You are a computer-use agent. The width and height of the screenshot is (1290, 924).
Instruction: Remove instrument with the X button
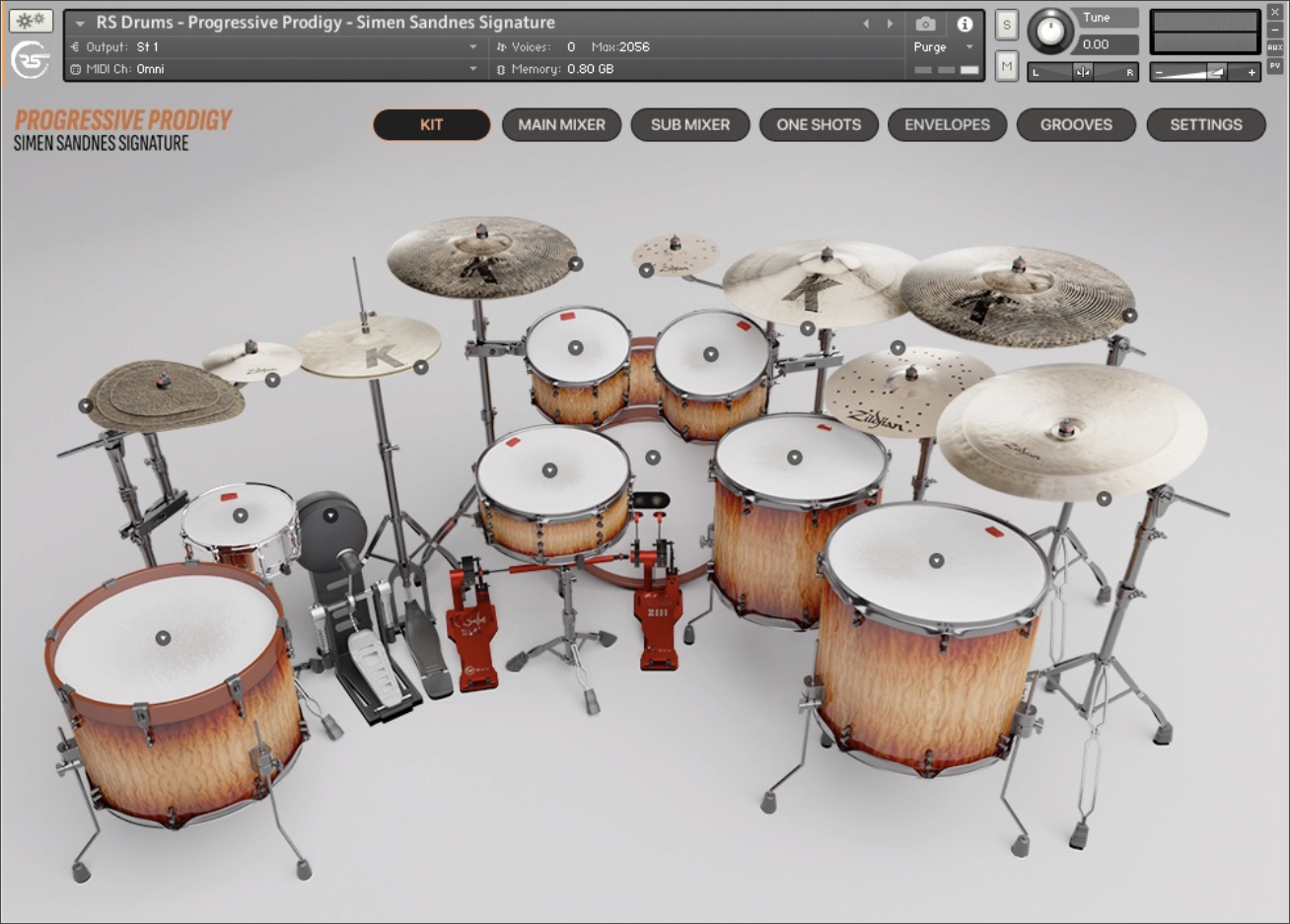(1274, 12)
